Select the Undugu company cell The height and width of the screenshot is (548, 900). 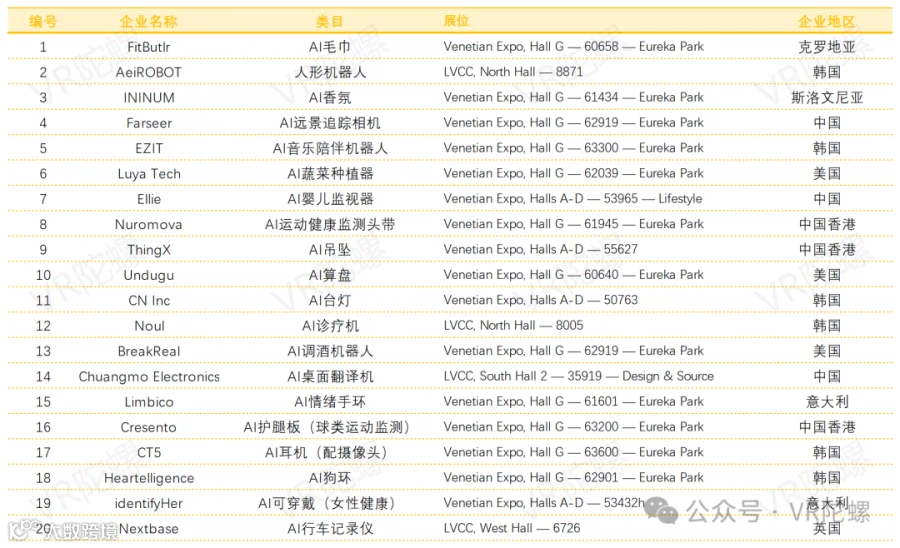coord(149,275)
